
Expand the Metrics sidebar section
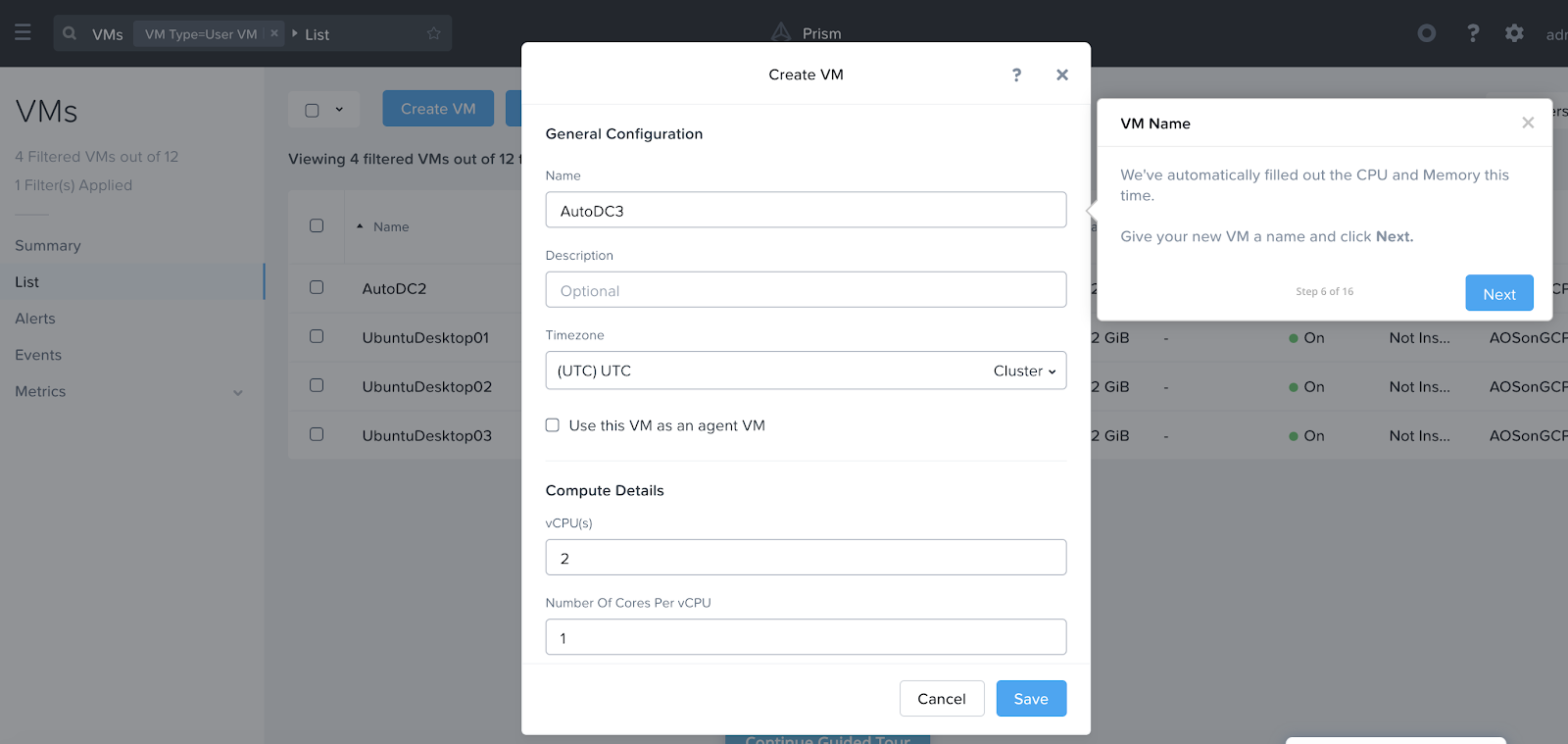click(x=237, y=392)
